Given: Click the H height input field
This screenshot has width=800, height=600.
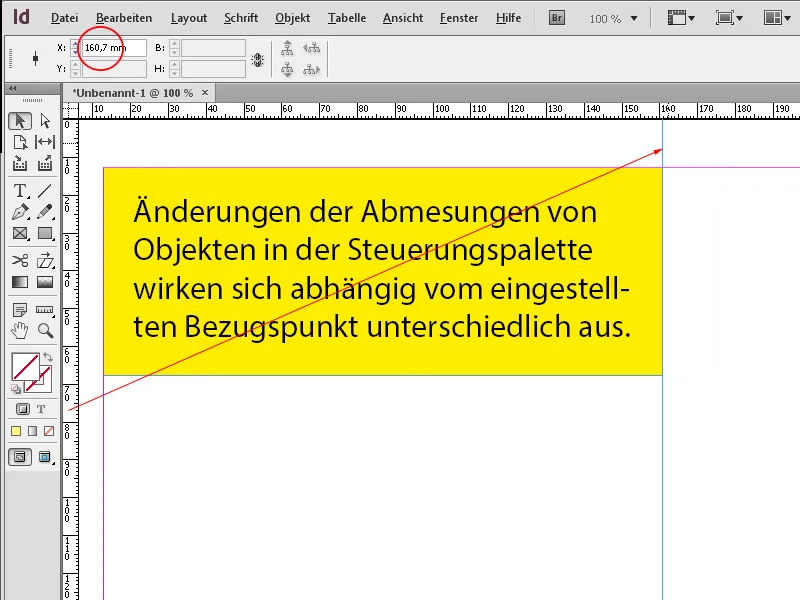Looking at the screenshot, I should coord(213,69).
